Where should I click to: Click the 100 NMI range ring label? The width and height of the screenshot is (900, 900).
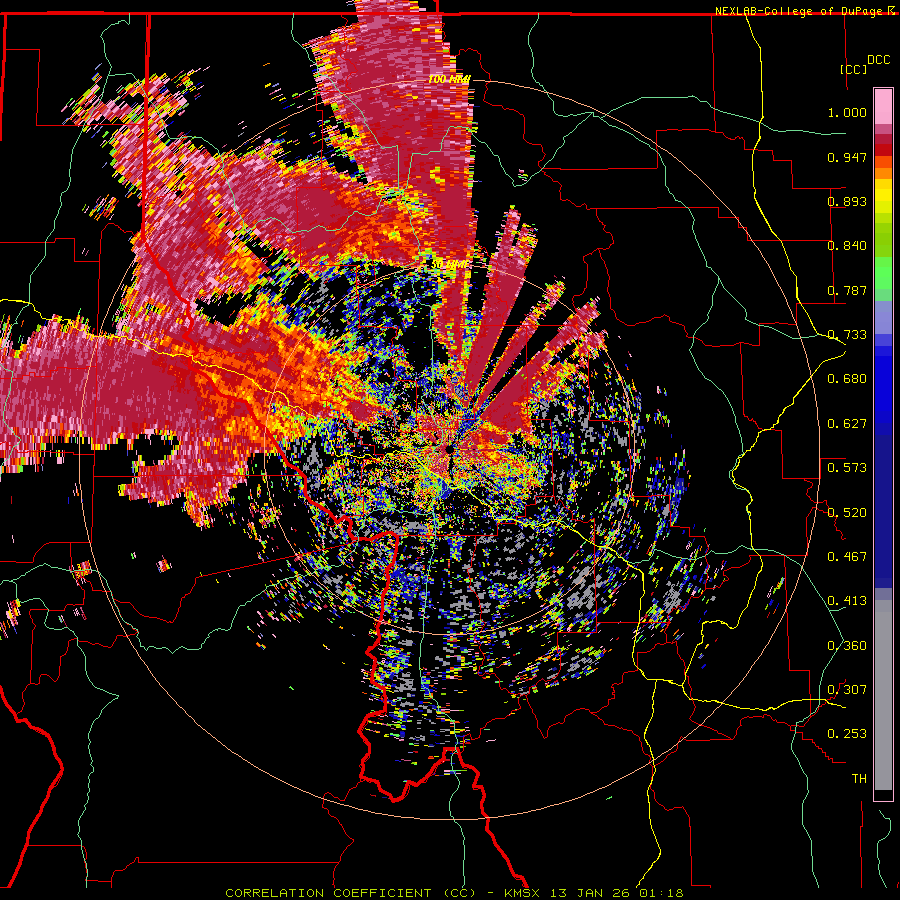tap(449, 79)
